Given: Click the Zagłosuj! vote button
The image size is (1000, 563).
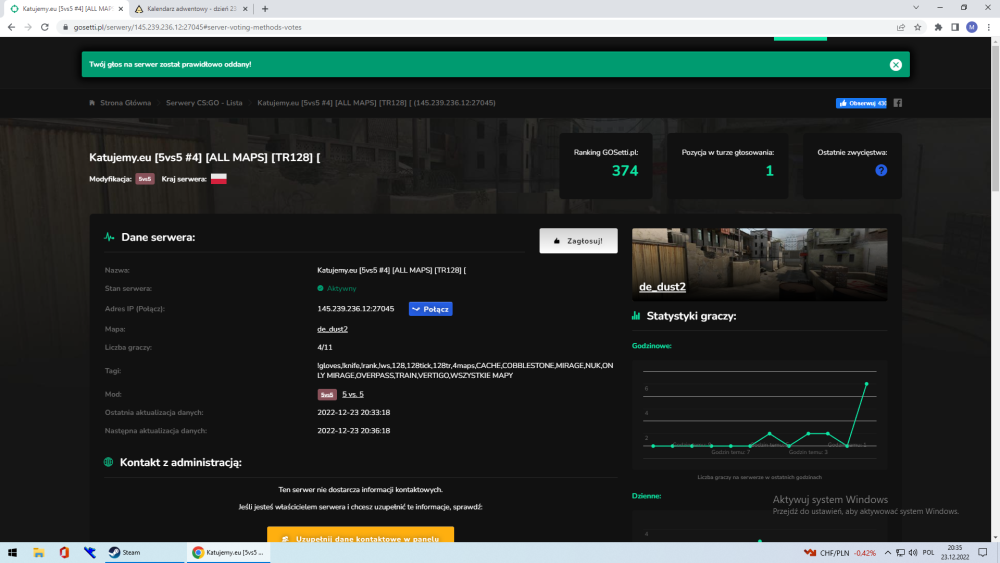Looking at the screenshot, I should point(578,241).
